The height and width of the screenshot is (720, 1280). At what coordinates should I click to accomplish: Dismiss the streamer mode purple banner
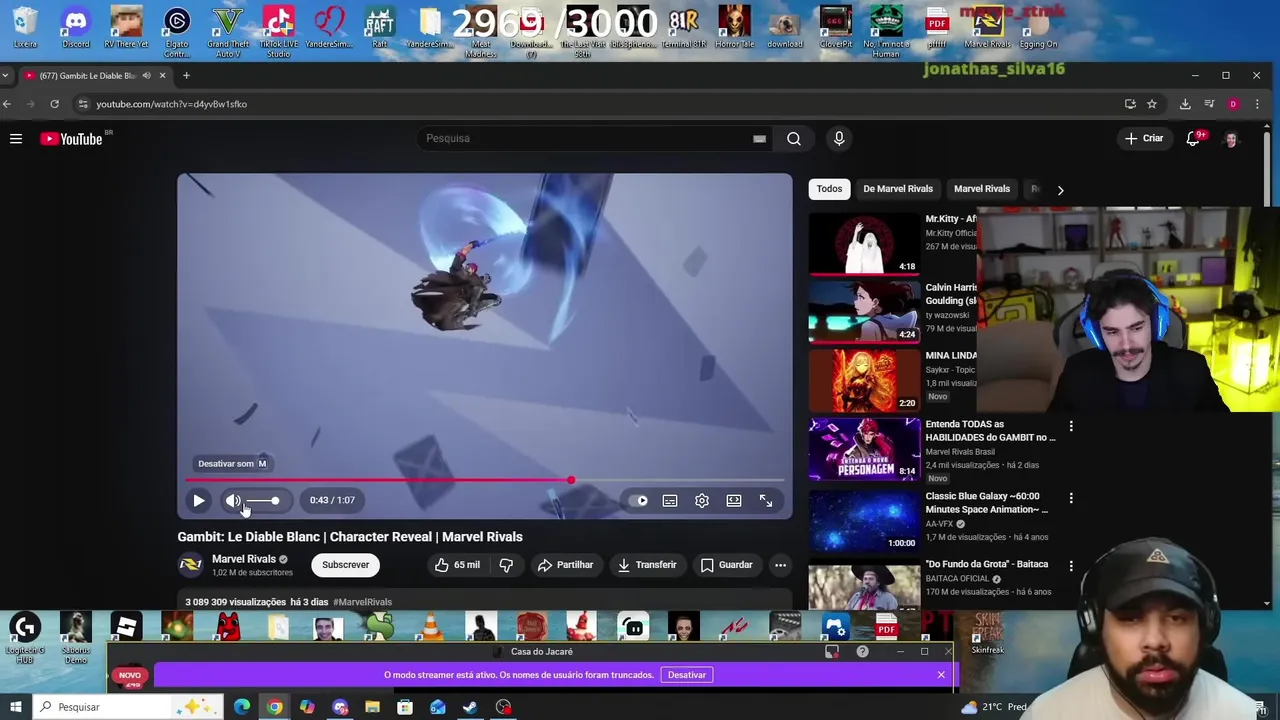(941, 675)
